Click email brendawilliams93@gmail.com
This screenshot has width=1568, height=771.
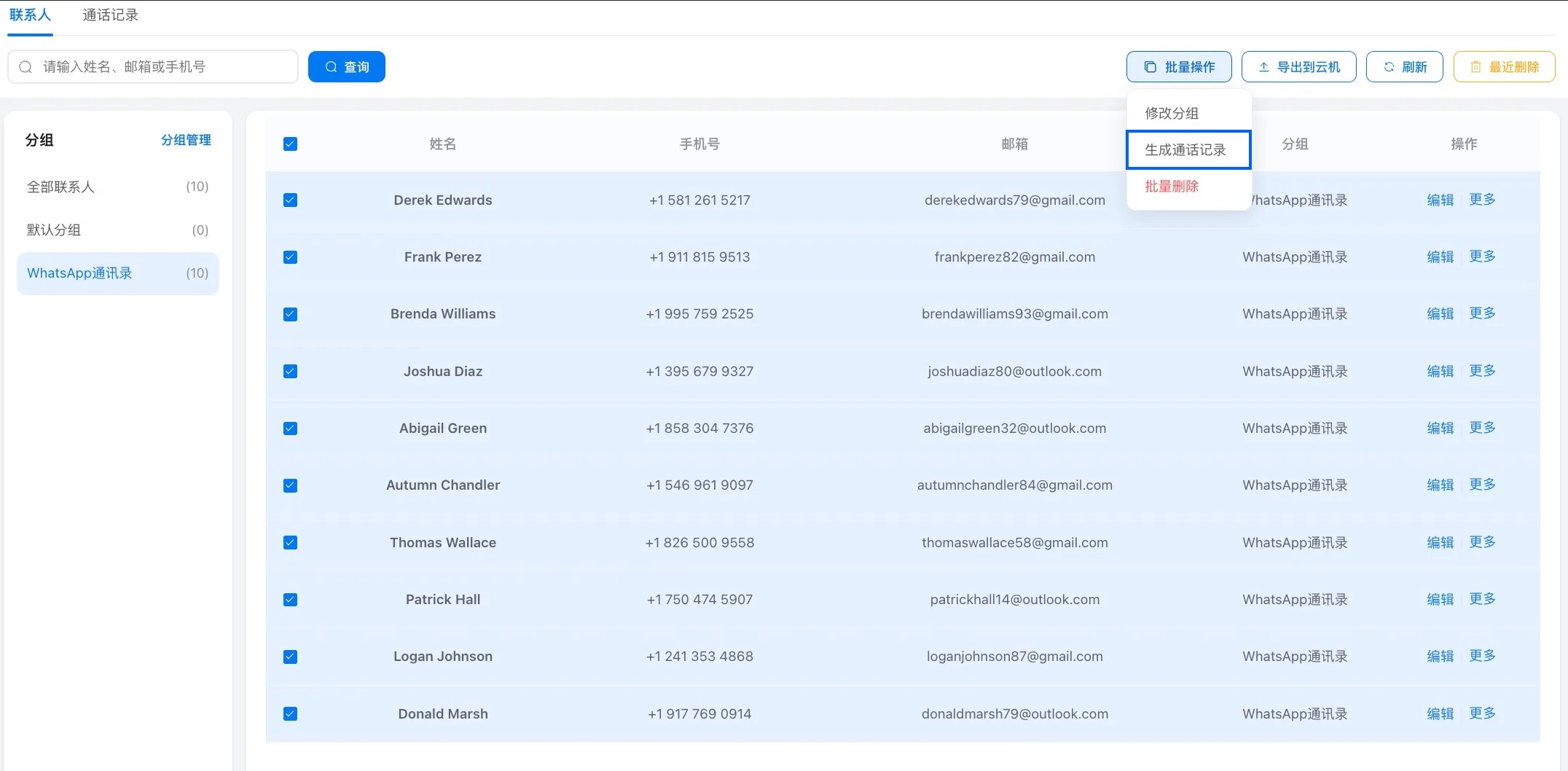tap(1015, 314)
